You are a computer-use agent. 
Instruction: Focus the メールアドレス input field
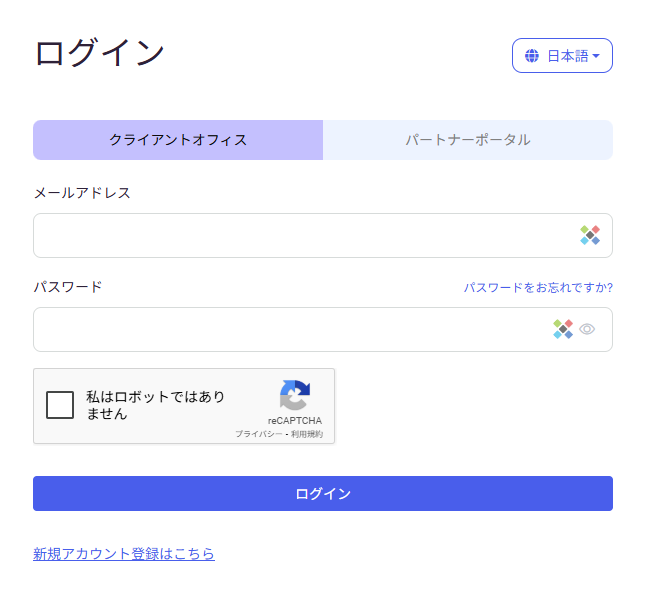point(323,235)
